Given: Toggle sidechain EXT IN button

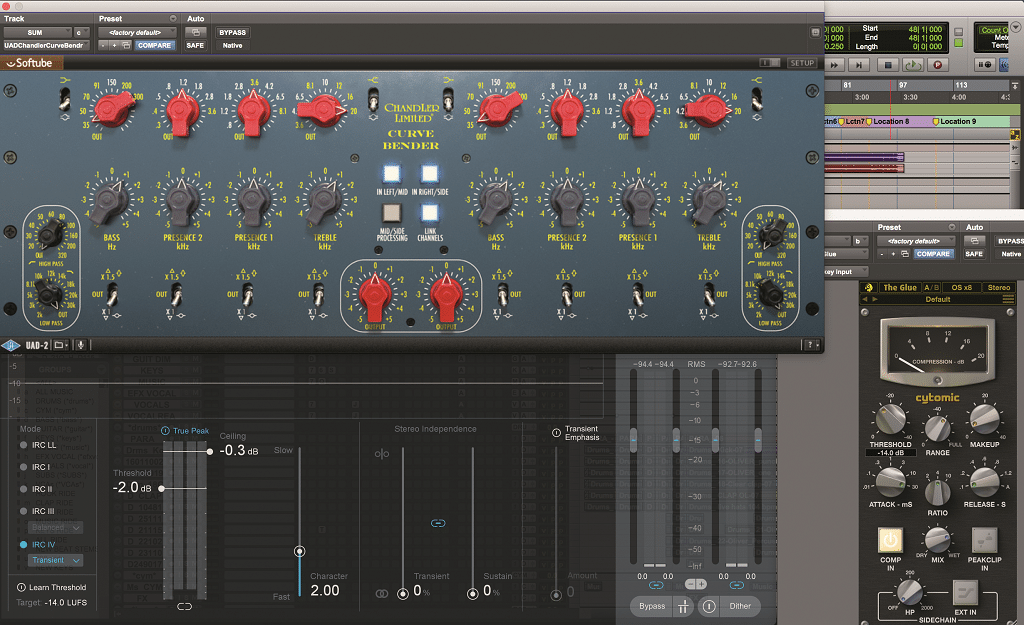Looking at the screenshot, I should (965, 593).
